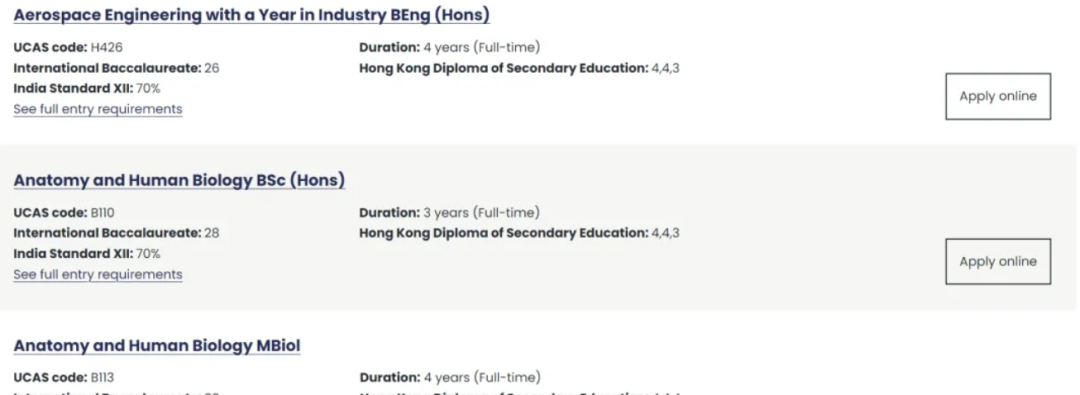Click International Baccalaureate 28 requirement

point(116,233)
